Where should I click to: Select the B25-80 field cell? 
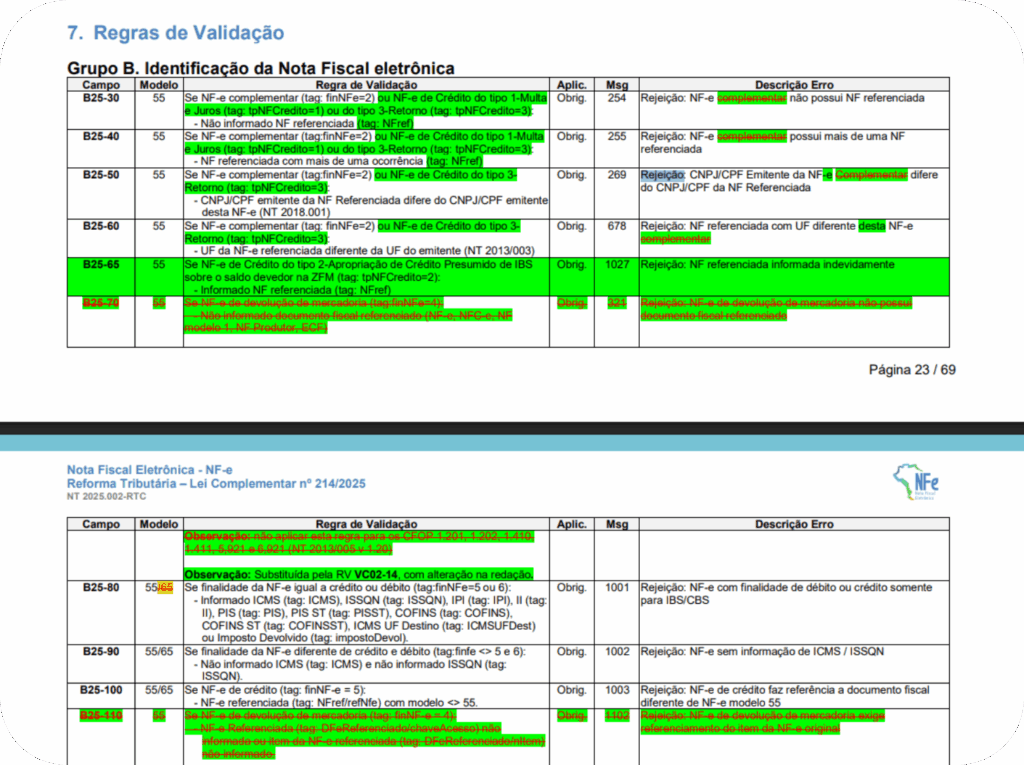[x=100, y=588]
